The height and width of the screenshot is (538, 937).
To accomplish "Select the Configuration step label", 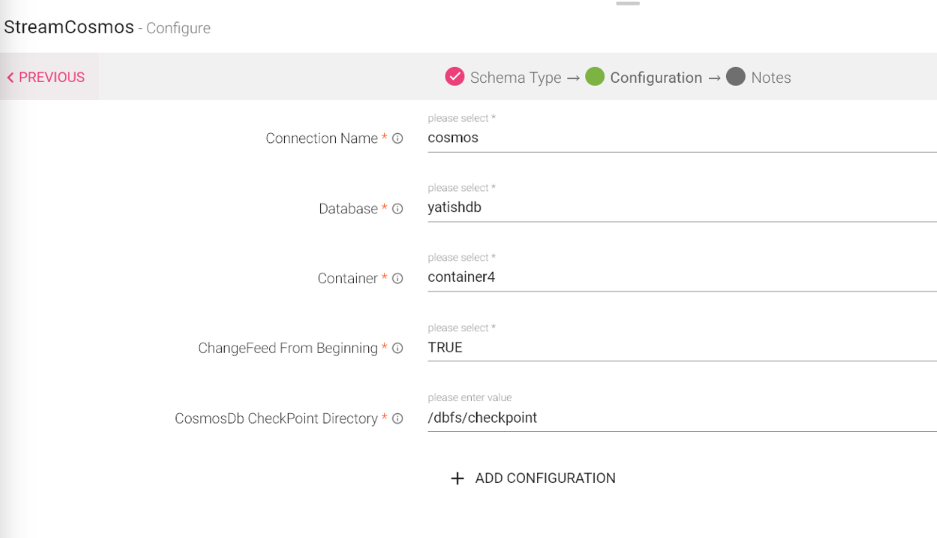I will coord(656,78).
